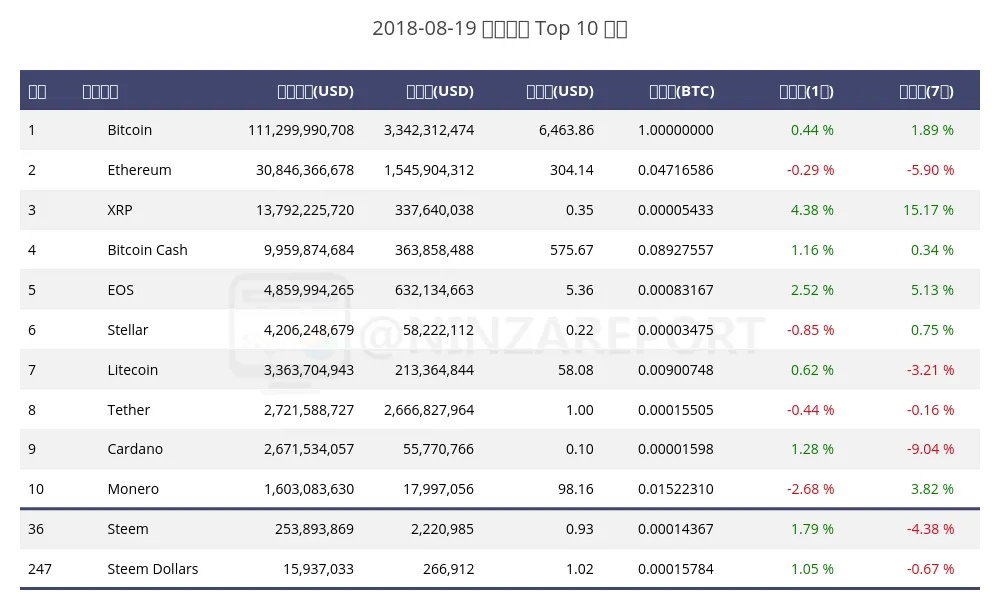The image size is (1000, 610).
Task: Click Ethereum volume 1,545,904,312
Action: 429,170
